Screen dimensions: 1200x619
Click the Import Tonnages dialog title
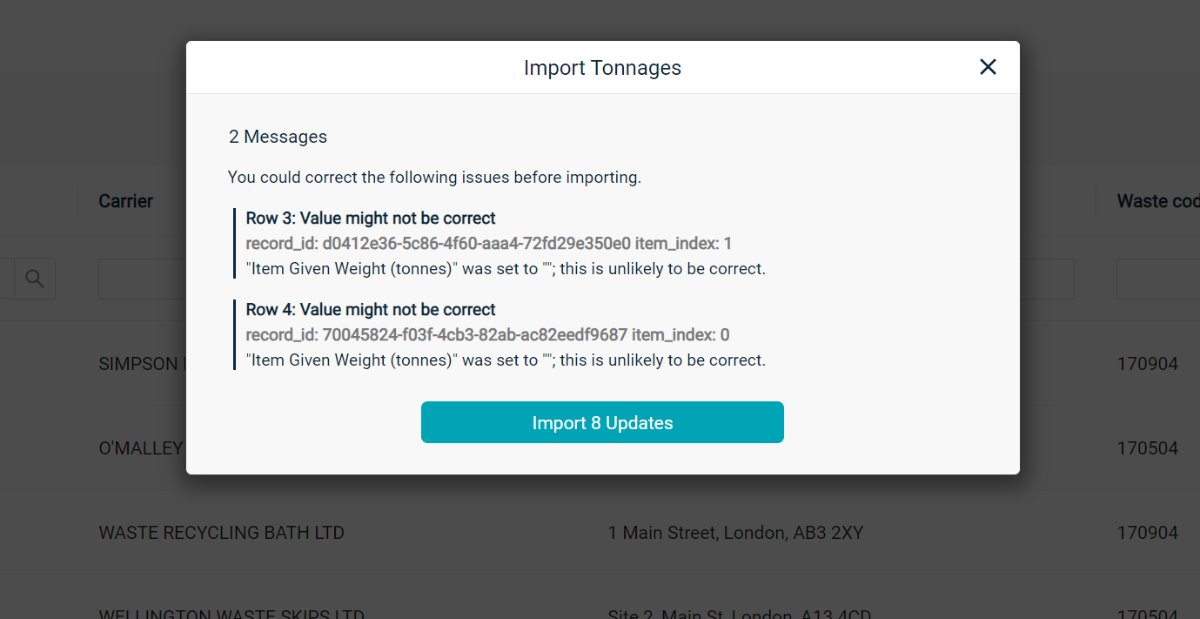[602, 68]
